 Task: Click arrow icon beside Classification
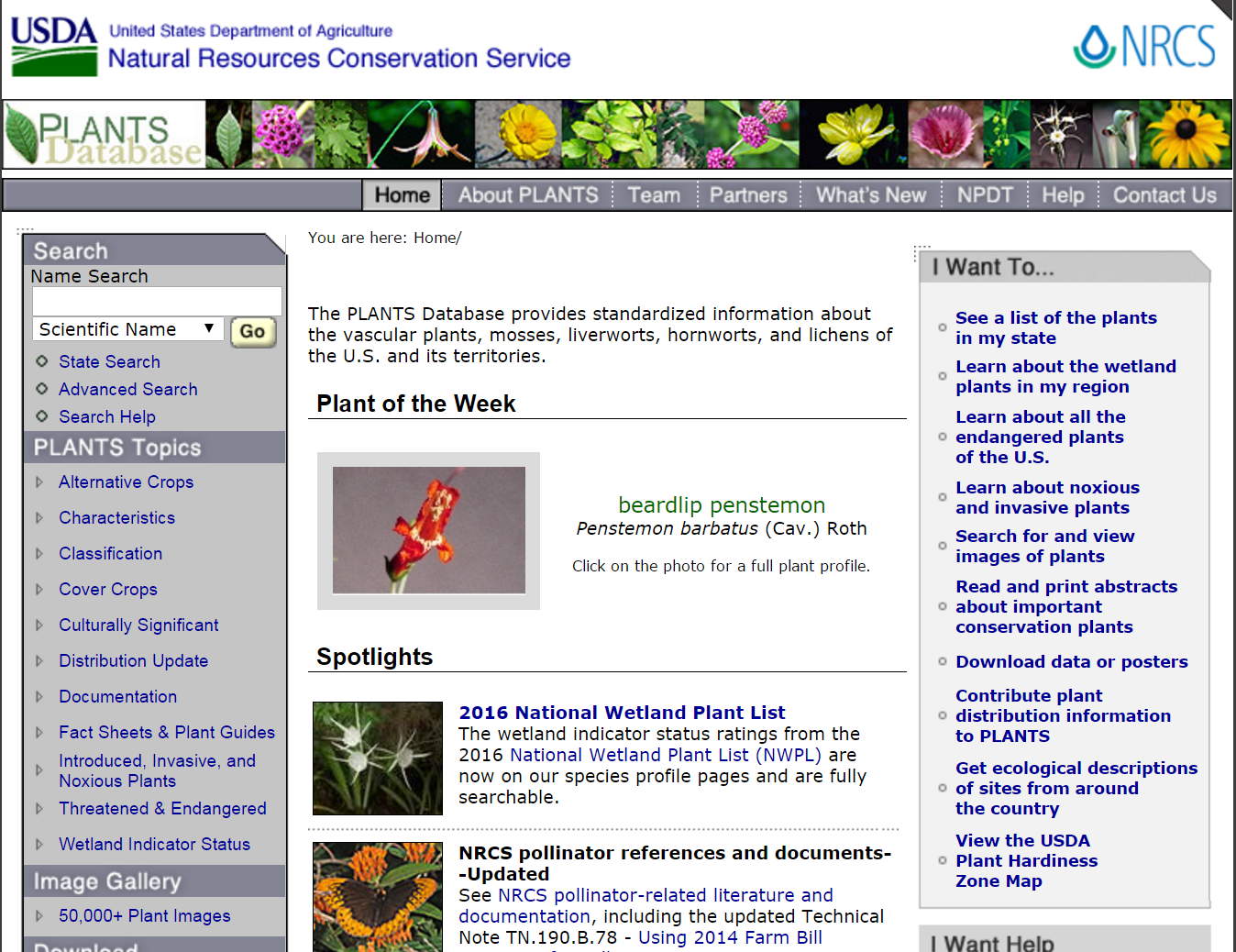[39, 554]
